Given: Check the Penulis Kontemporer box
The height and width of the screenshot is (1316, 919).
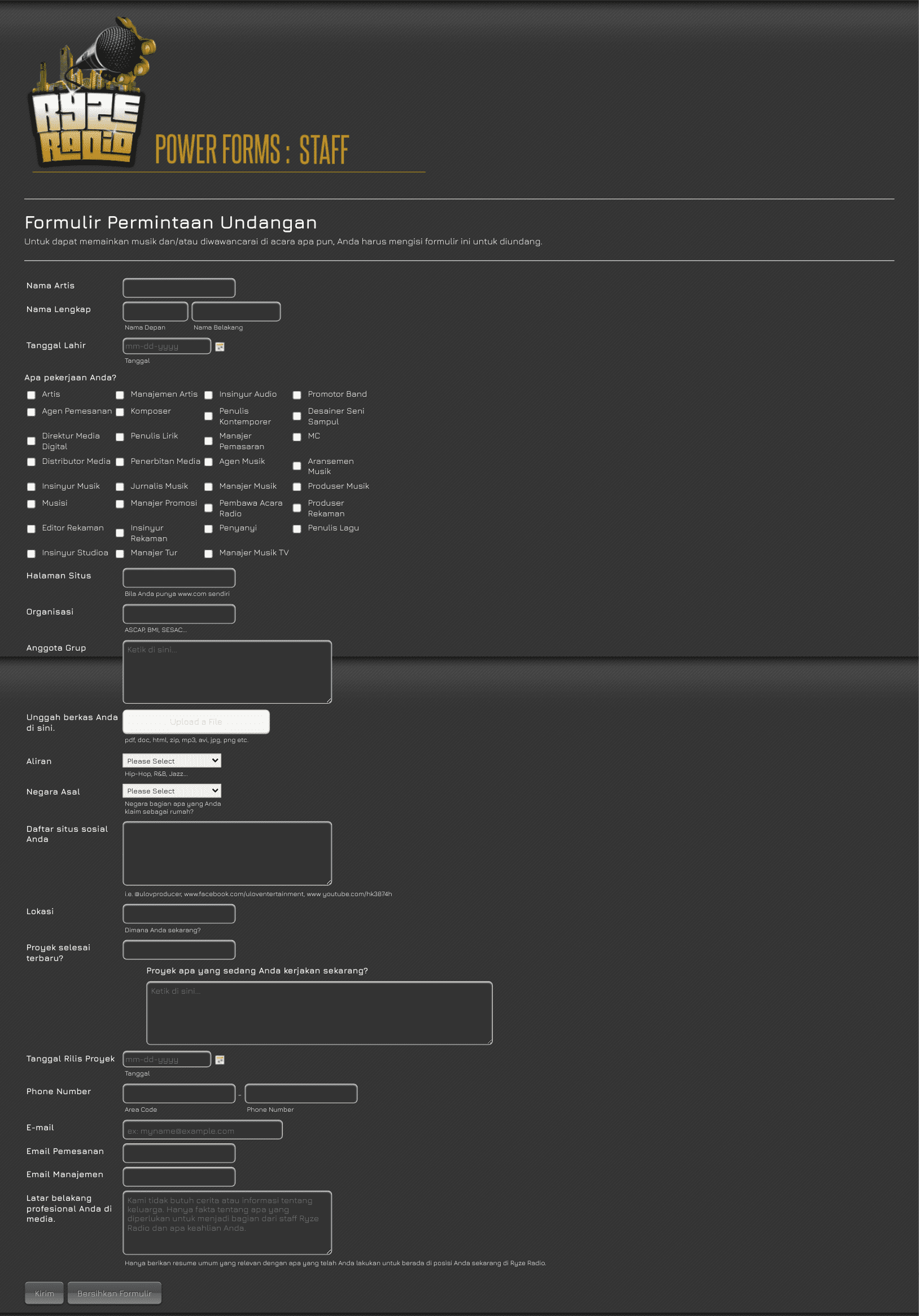Looking at the screenshot, I should coord(209,416).
